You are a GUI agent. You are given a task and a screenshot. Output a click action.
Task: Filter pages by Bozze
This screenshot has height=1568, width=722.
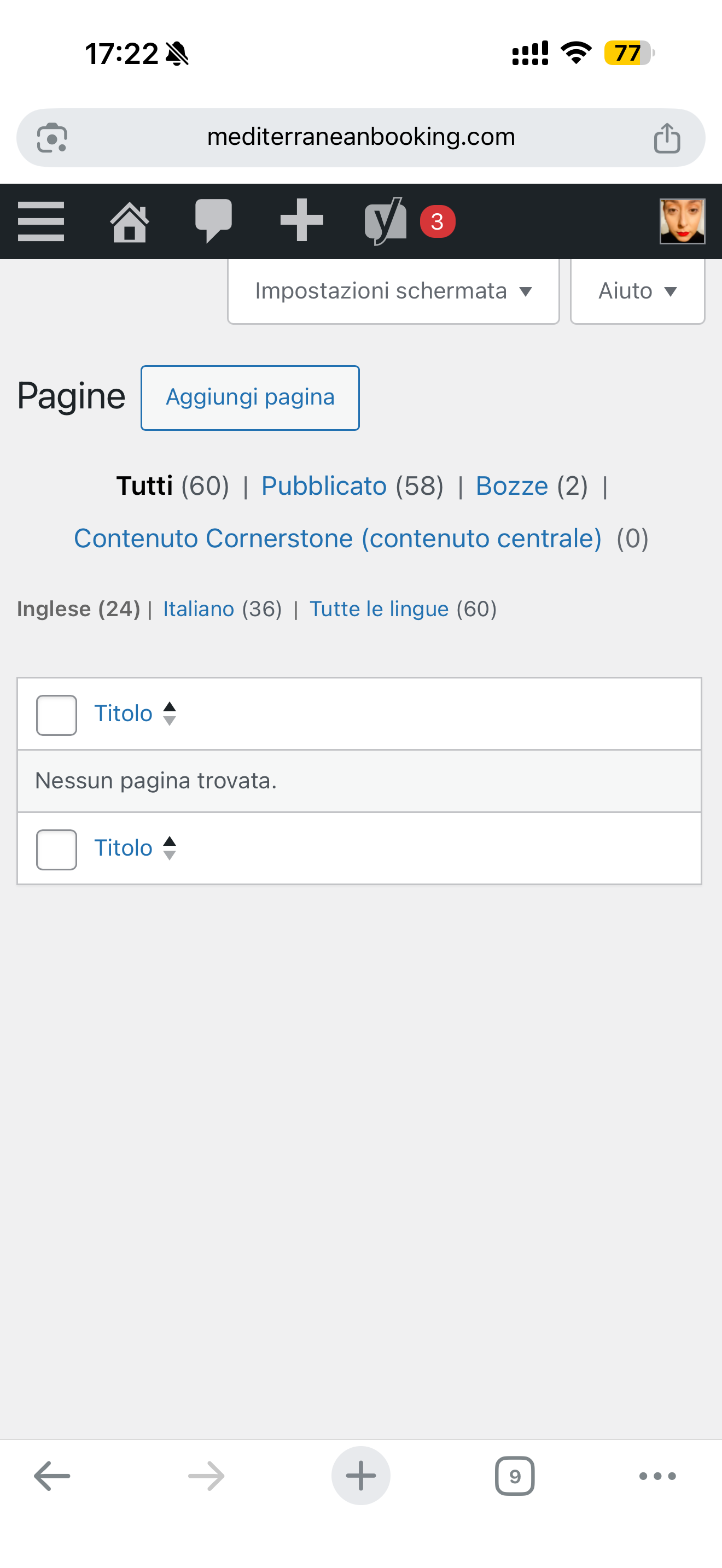[x=511, y=485]
